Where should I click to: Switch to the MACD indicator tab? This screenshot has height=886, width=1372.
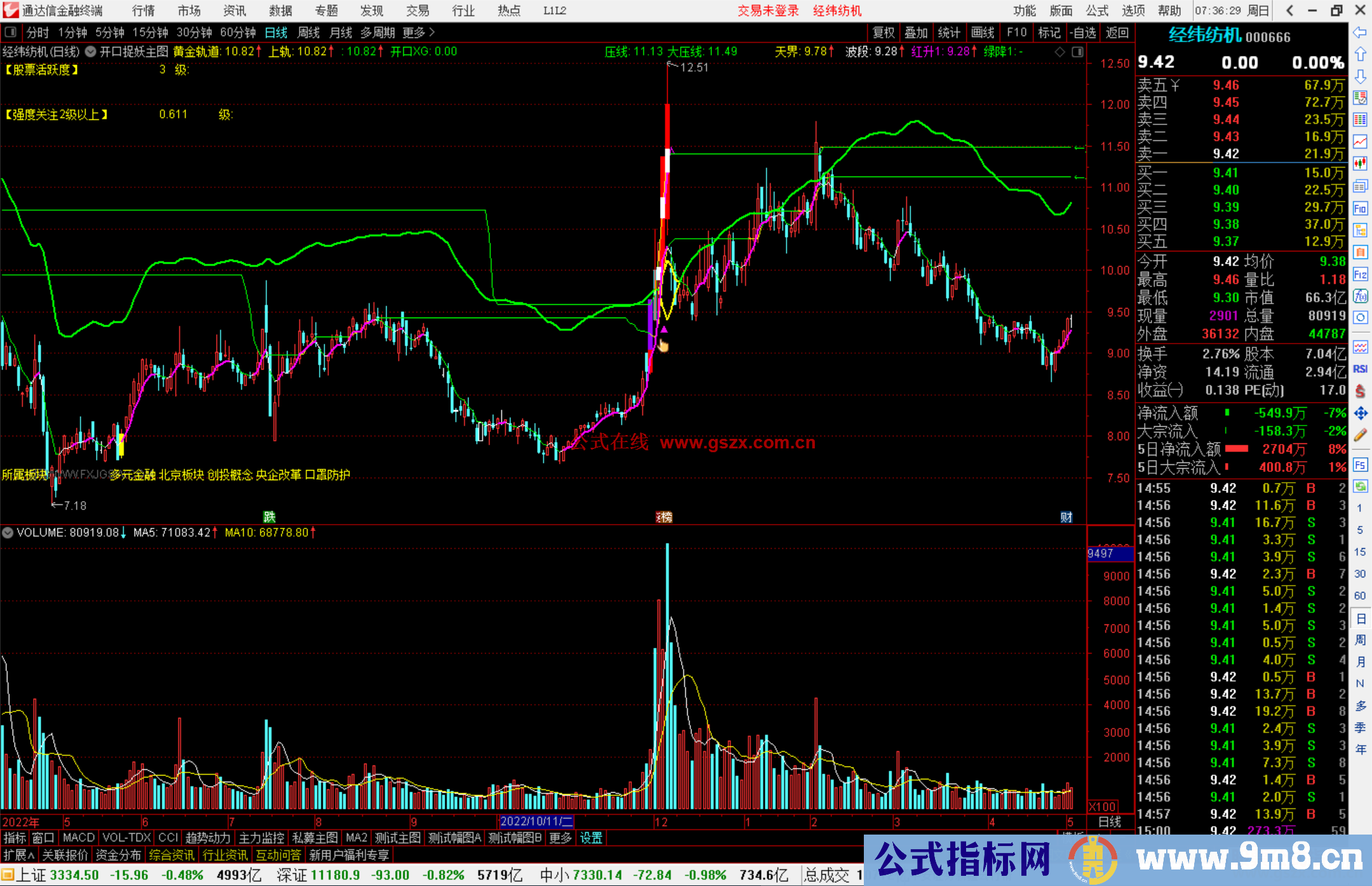(78, 838)
